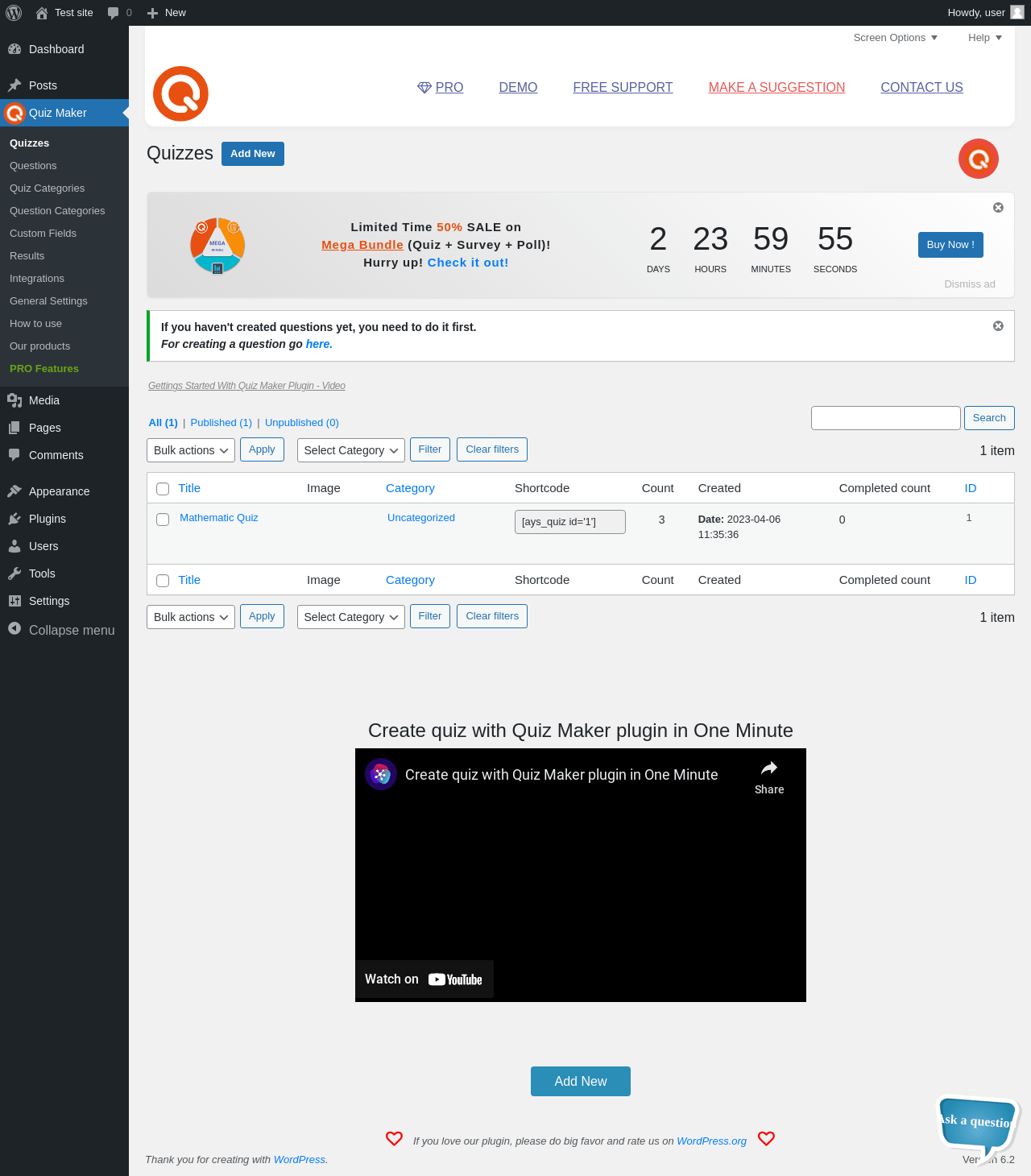Click in the quiz search field
This screenshot has height=1176, width=1031.
click(886, 418)
